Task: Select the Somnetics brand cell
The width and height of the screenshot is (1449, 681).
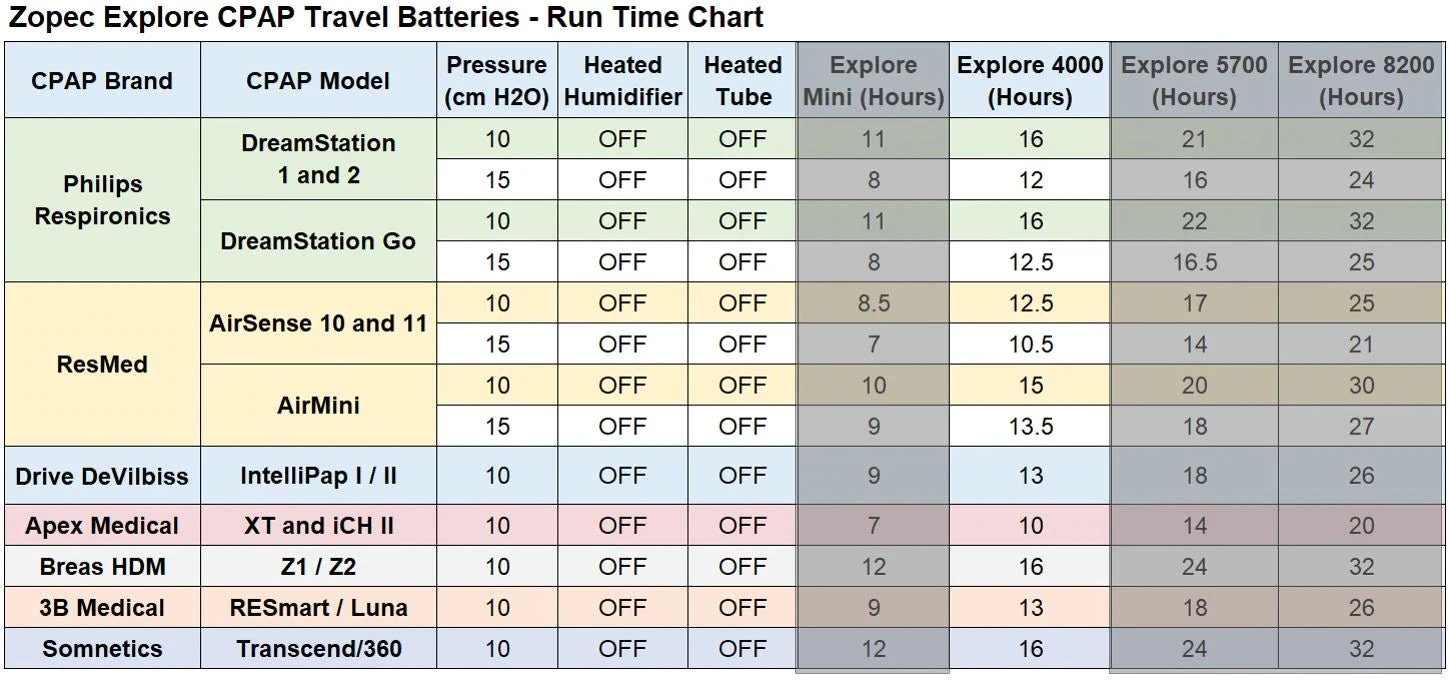Action: point(102,648)
